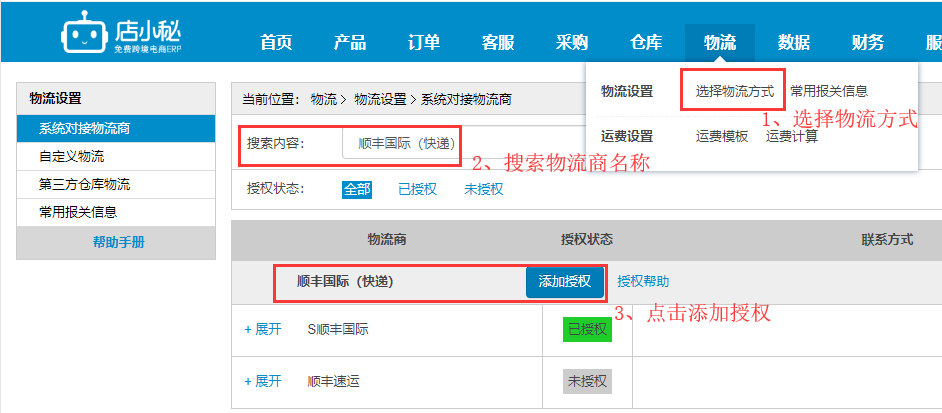Open the 采购 menu

coord(571,43)
